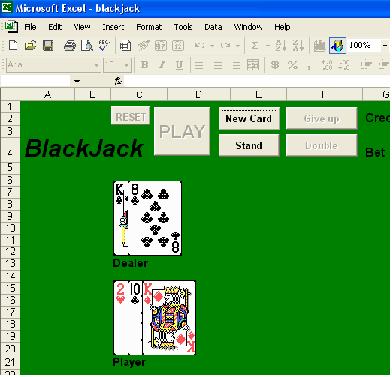
Task: Align text right
Action: 236,65
